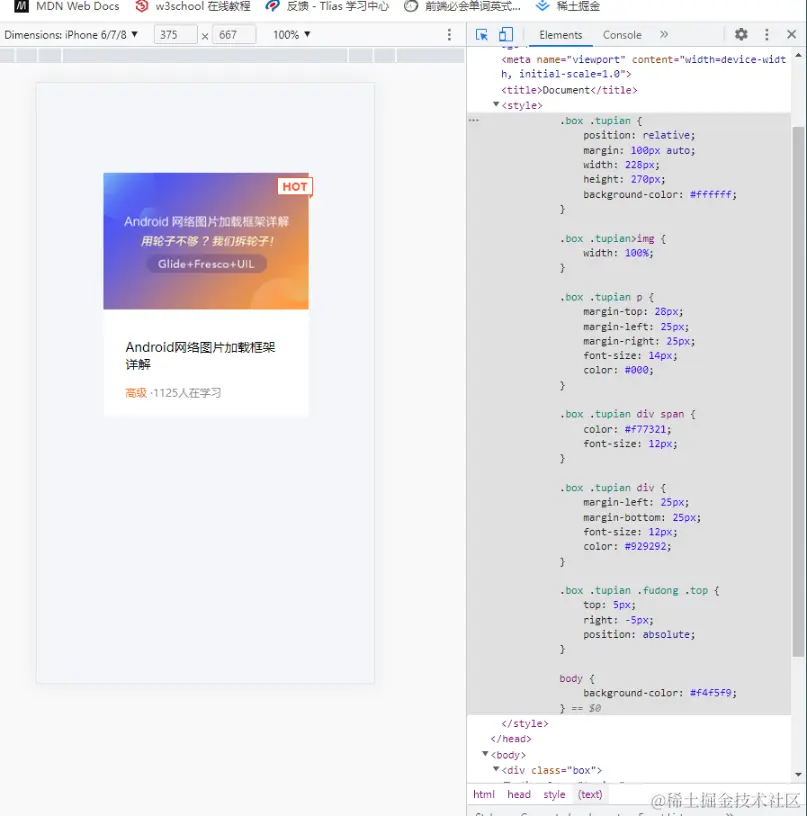Click the viewport width 375 input field

click(175, 33)
